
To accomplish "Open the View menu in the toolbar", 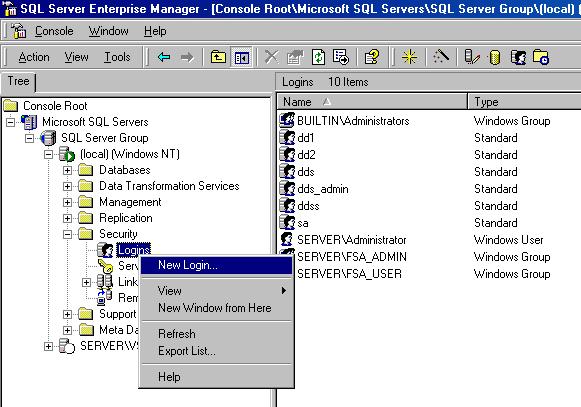I will 76,57.
